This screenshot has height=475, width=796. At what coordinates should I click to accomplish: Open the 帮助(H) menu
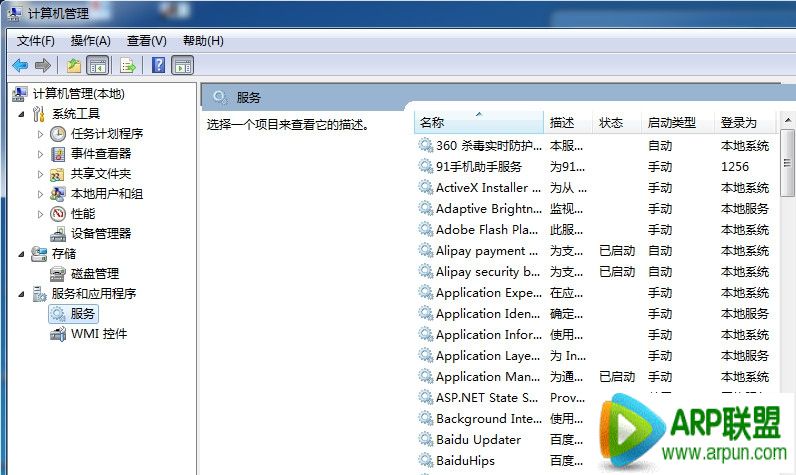point(203,41)
